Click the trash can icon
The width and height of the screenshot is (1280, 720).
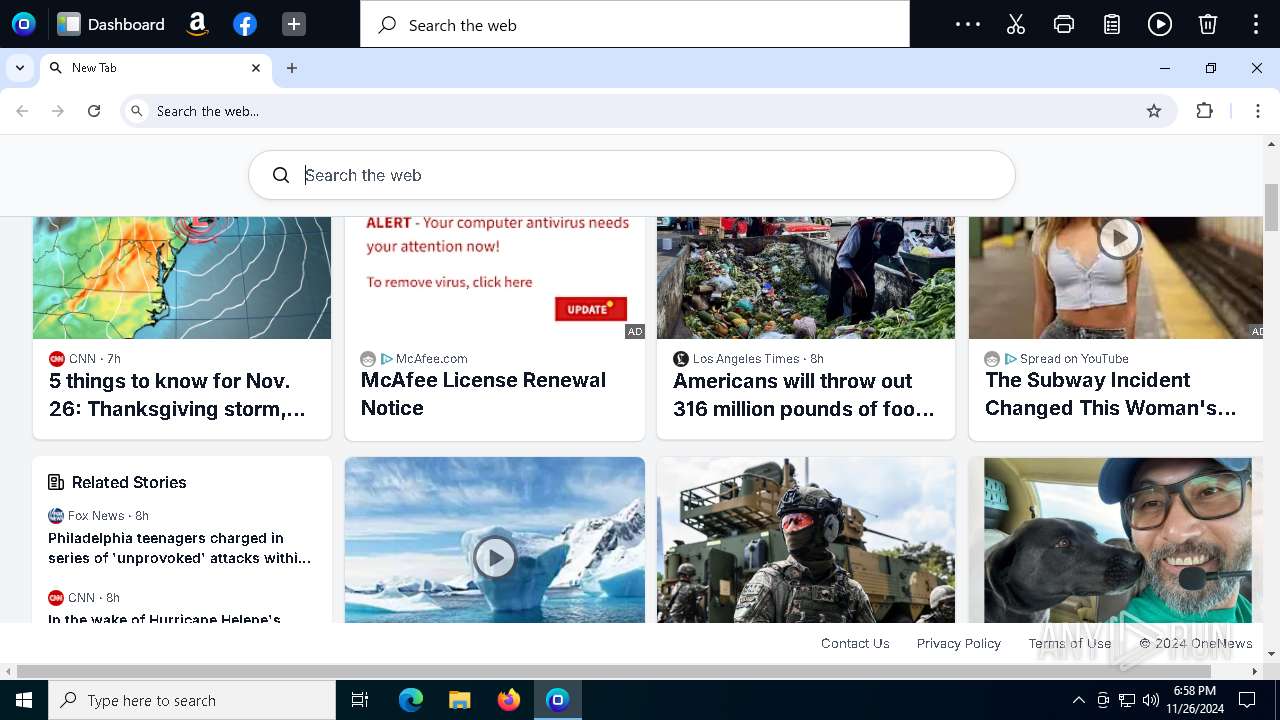pos(1208,24)
